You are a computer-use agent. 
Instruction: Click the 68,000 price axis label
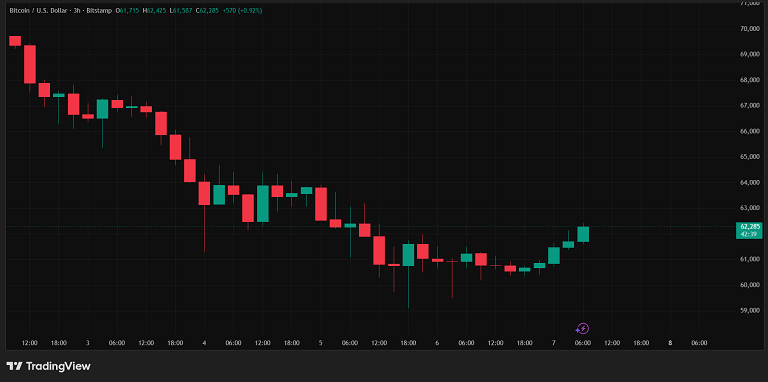tap(750, 80)
